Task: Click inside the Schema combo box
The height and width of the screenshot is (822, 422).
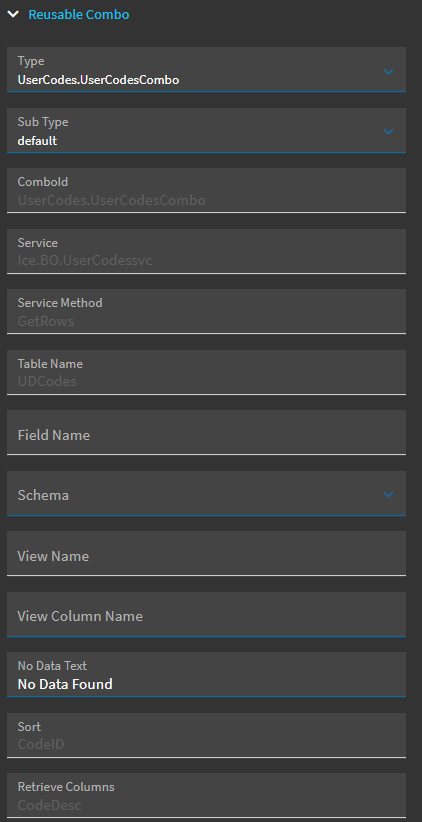Action: 206,493
